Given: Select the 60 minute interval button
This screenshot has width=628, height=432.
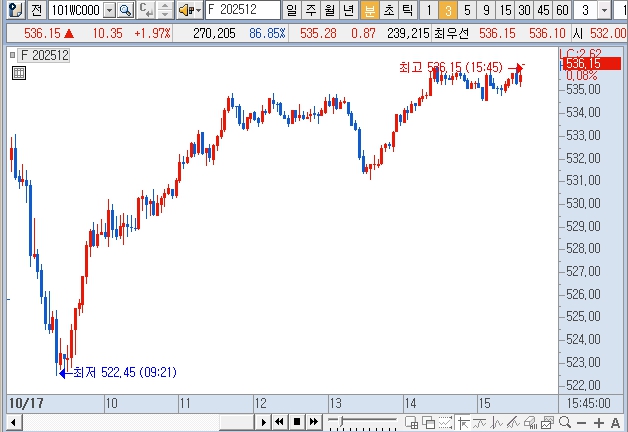Looking at the screenshot, I should pyautogui.click(x=562, y=10).
